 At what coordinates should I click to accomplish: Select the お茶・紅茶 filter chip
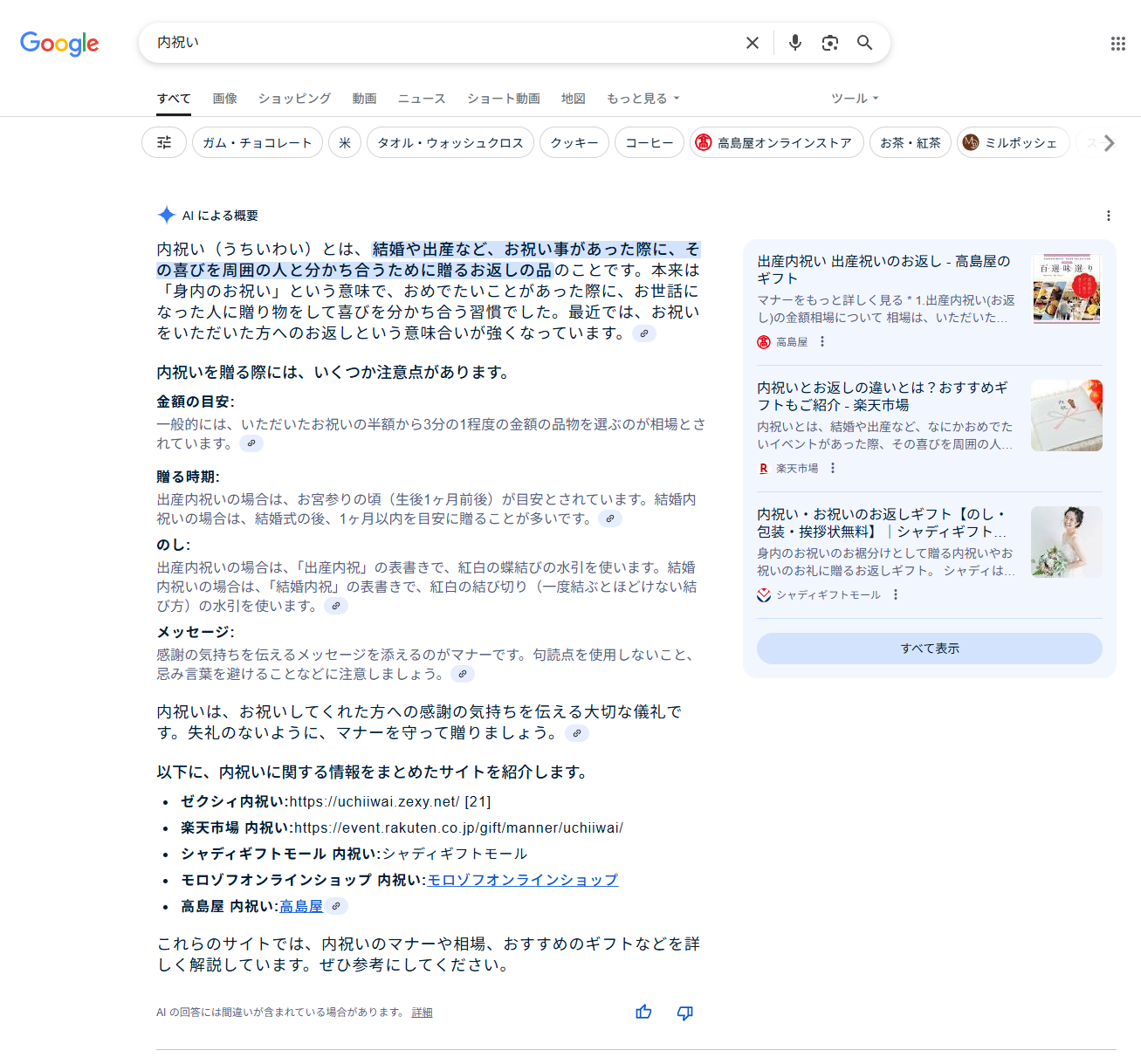(911, 142)
